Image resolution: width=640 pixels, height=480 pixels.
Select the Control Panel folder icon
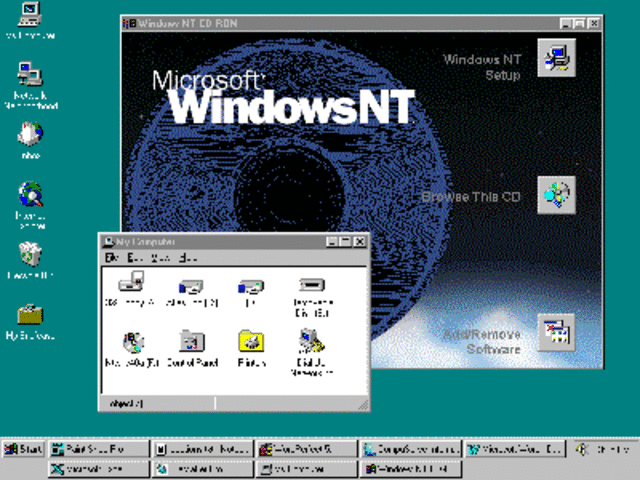pyautogui.click(x=192, y=341)
